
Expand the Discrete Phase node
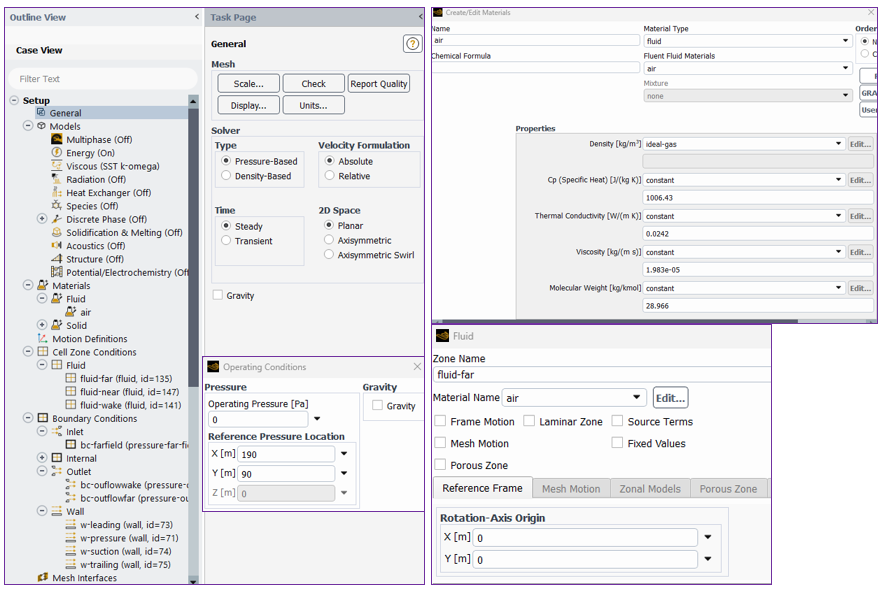pos(42,218)
